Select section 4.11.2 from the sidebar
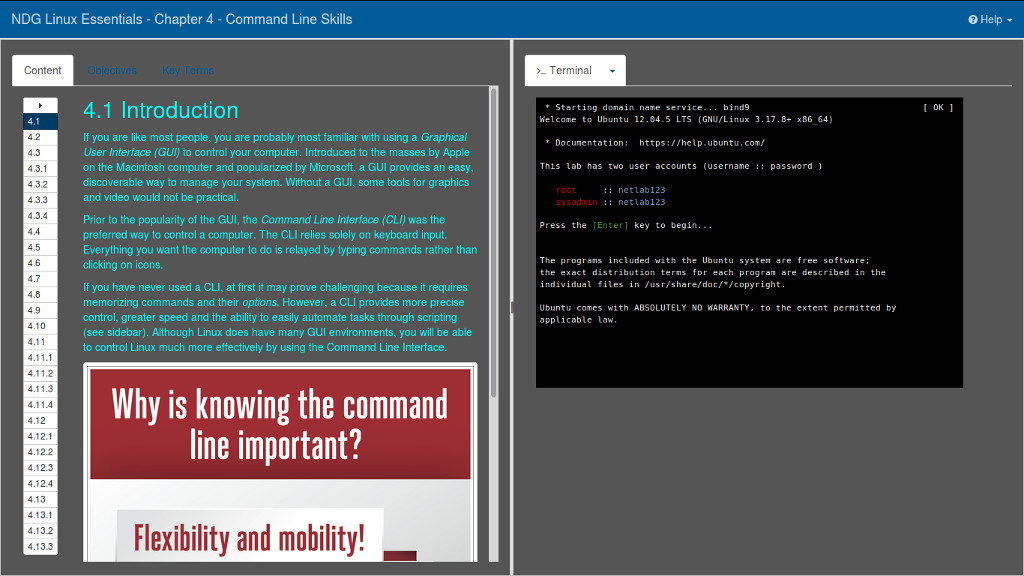The image size is (1024, 576). click(40, 372)
